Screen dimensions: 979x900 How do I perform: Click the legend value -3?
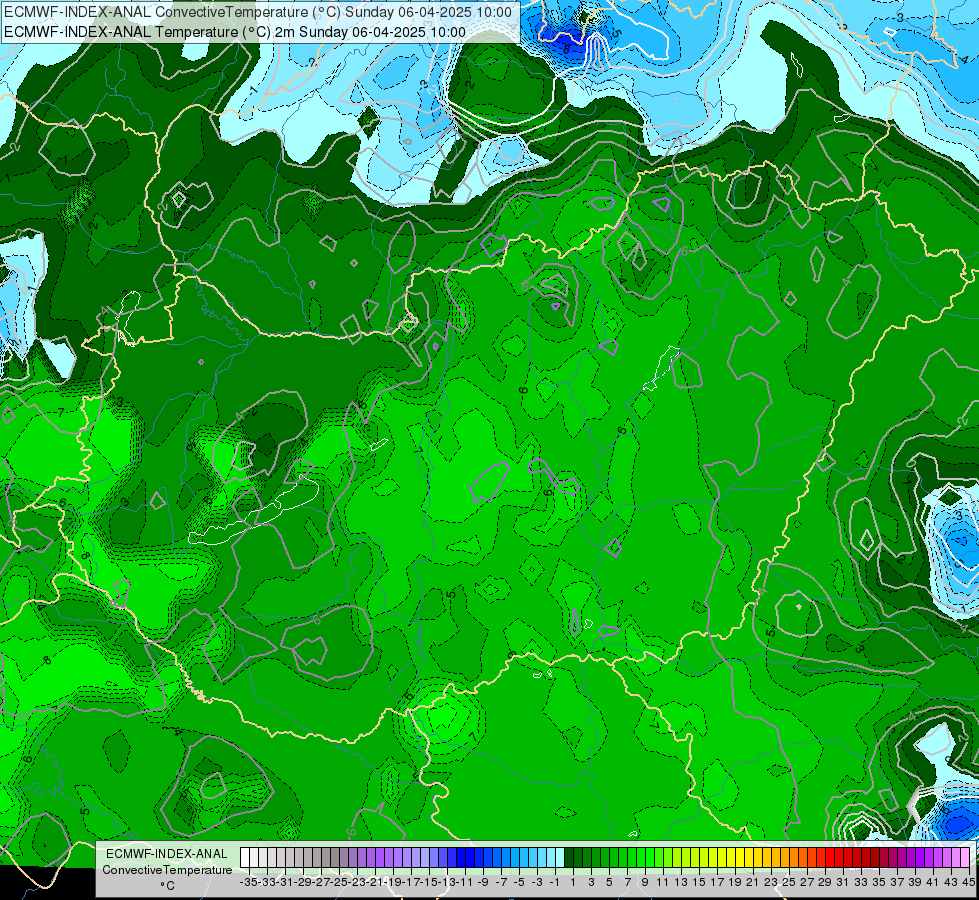537,882
